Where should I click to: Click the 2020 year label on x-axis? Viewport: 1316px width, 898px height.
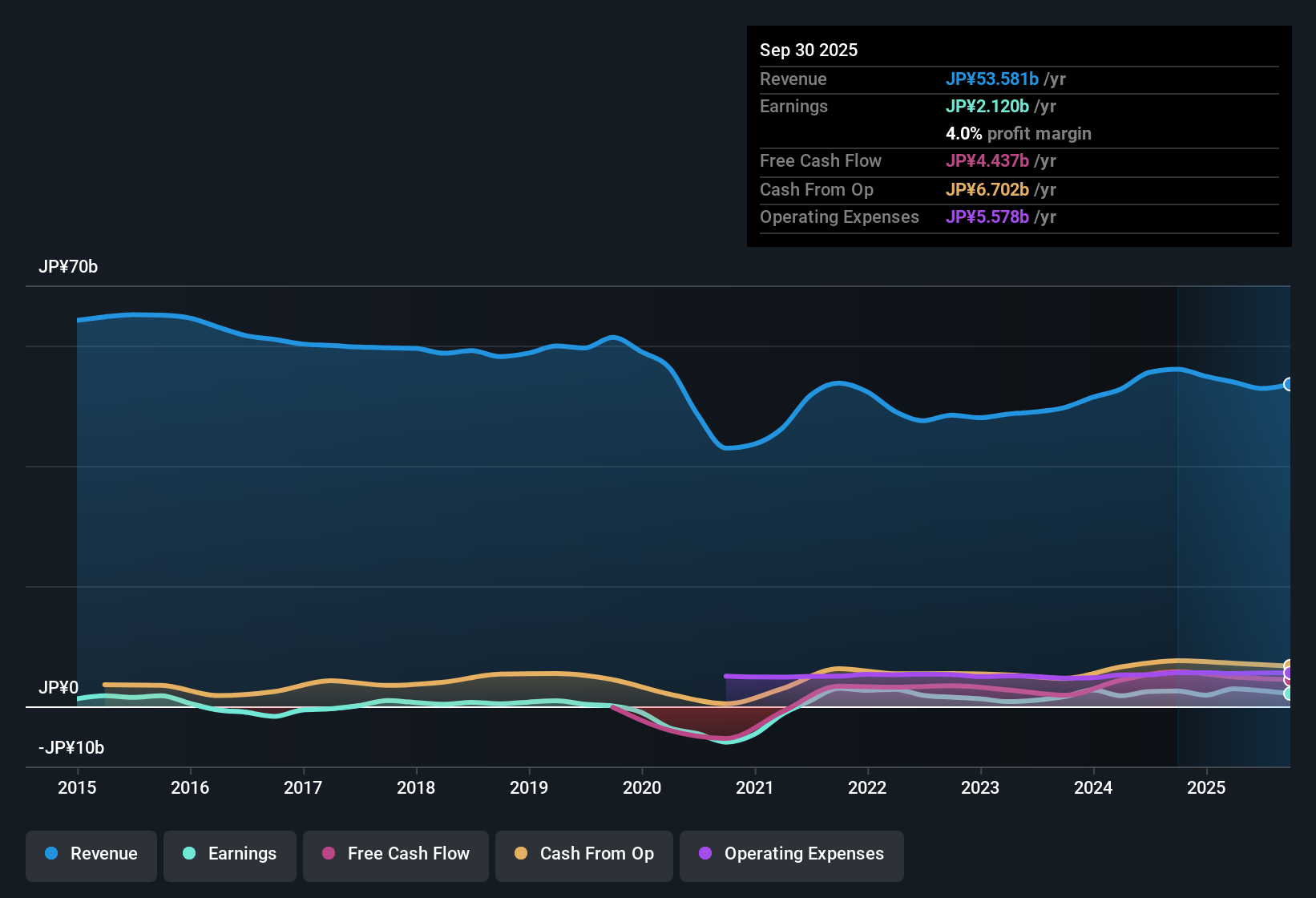642,788
